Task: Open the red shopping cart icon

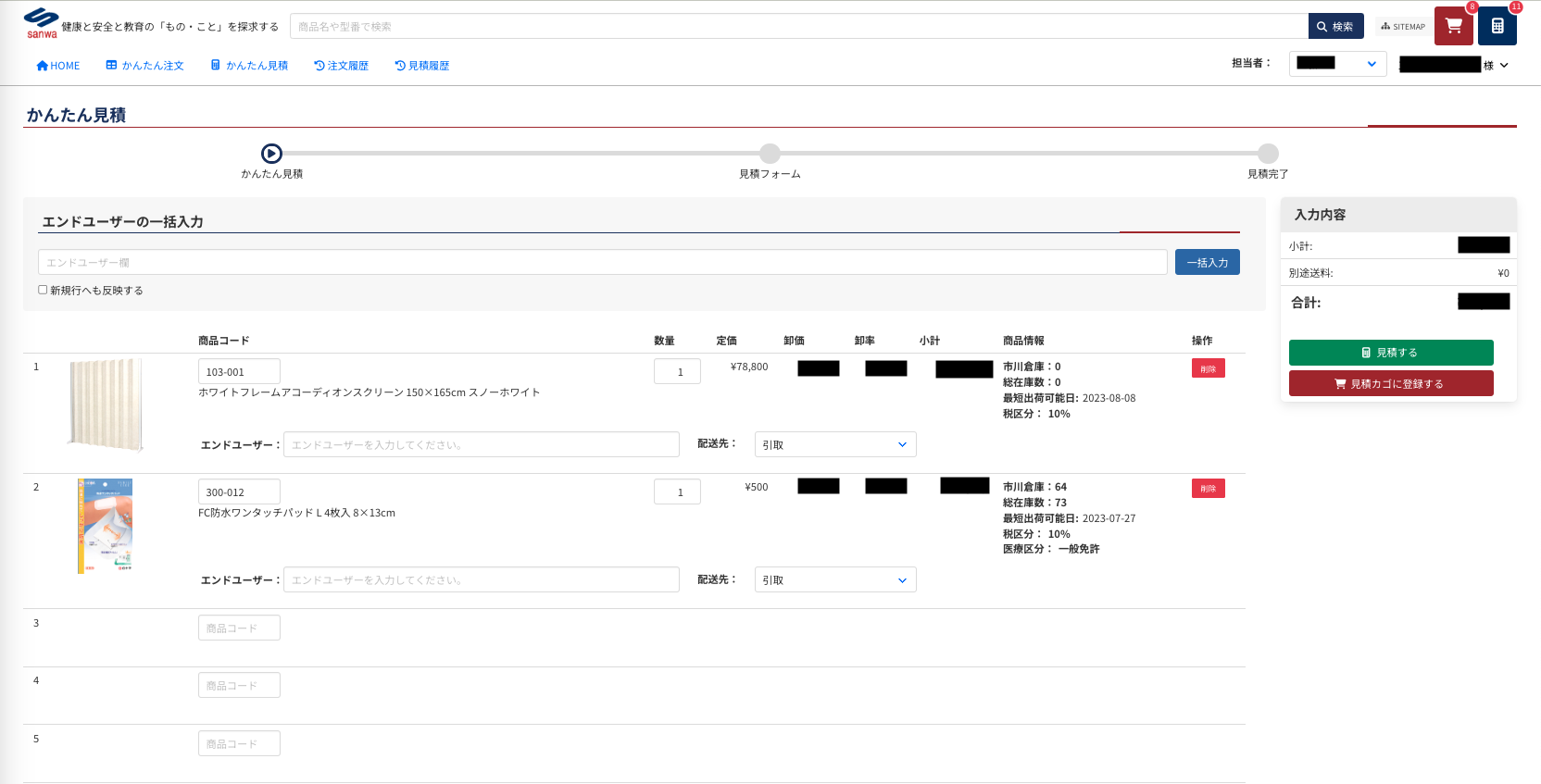Action: click(1453, 26)
